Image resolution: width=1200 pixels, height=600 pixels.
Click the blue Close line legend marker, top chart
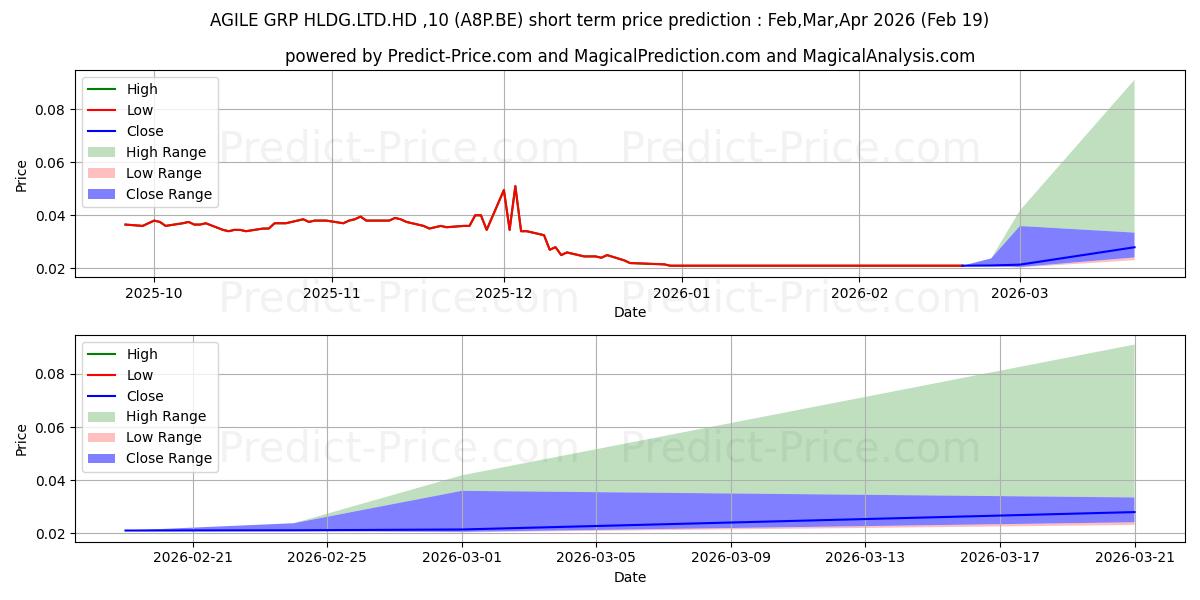(104, 131)
